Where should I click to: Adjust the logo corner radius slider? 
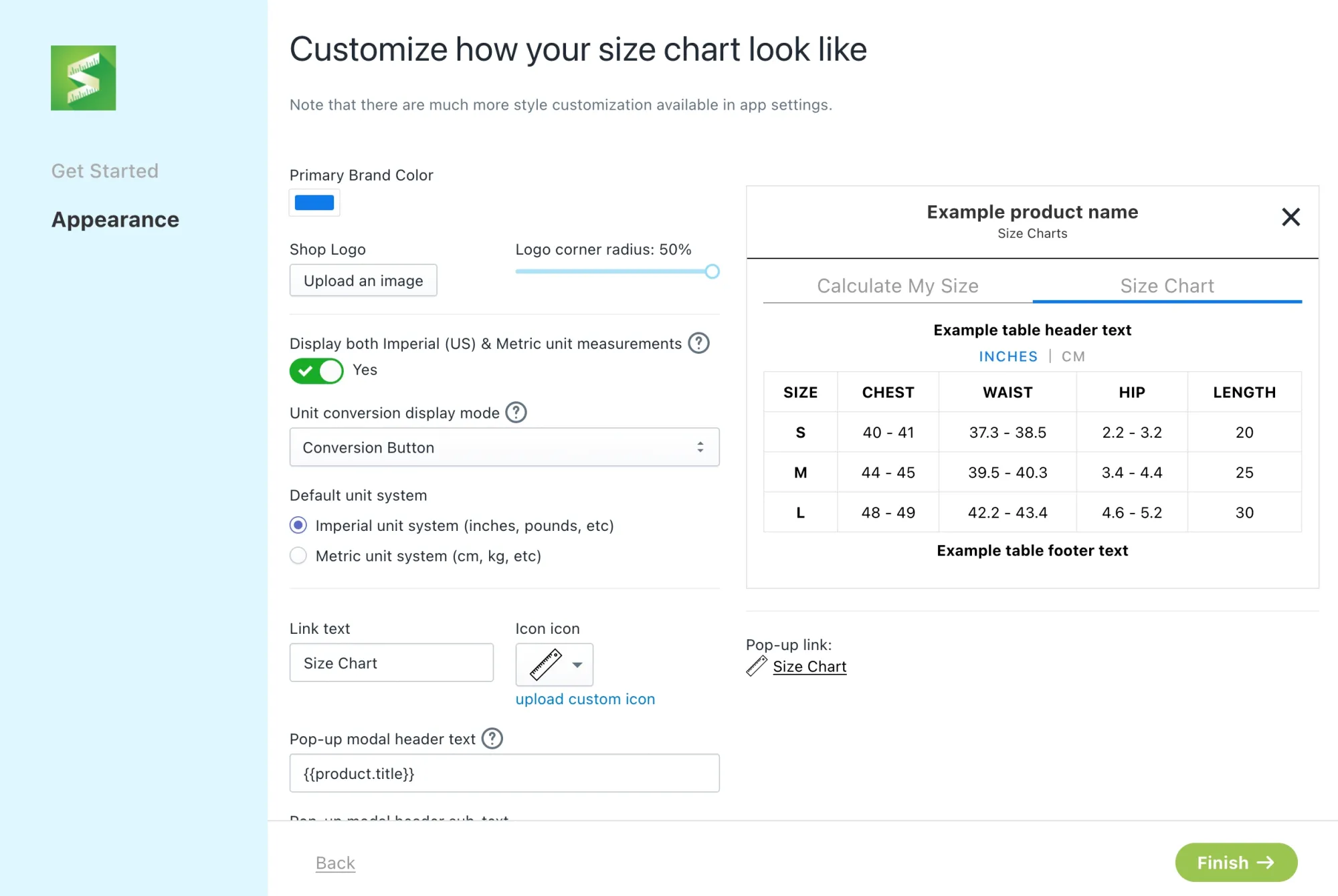pos(711,271)
